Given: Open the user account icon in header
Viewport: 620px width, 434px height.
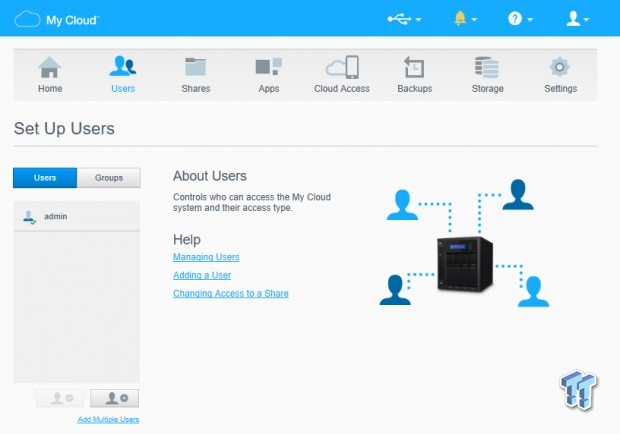Looking at the screenshot, I should point(573,18).
